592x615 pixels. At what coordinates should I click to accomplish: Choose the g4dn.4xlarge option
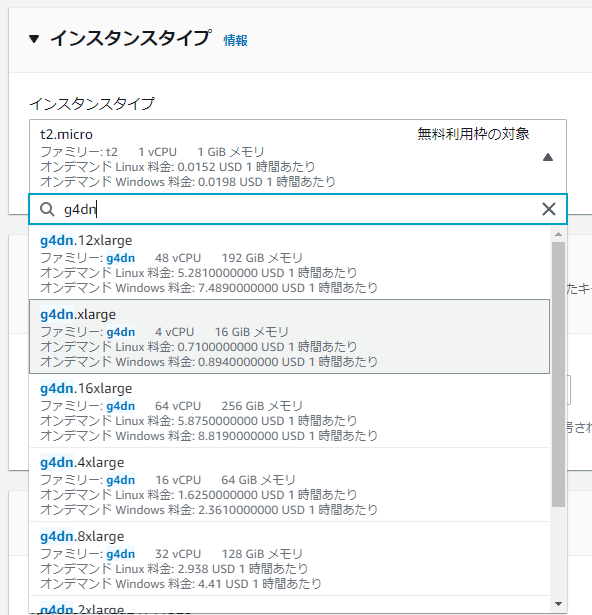(x=290, y=485)
